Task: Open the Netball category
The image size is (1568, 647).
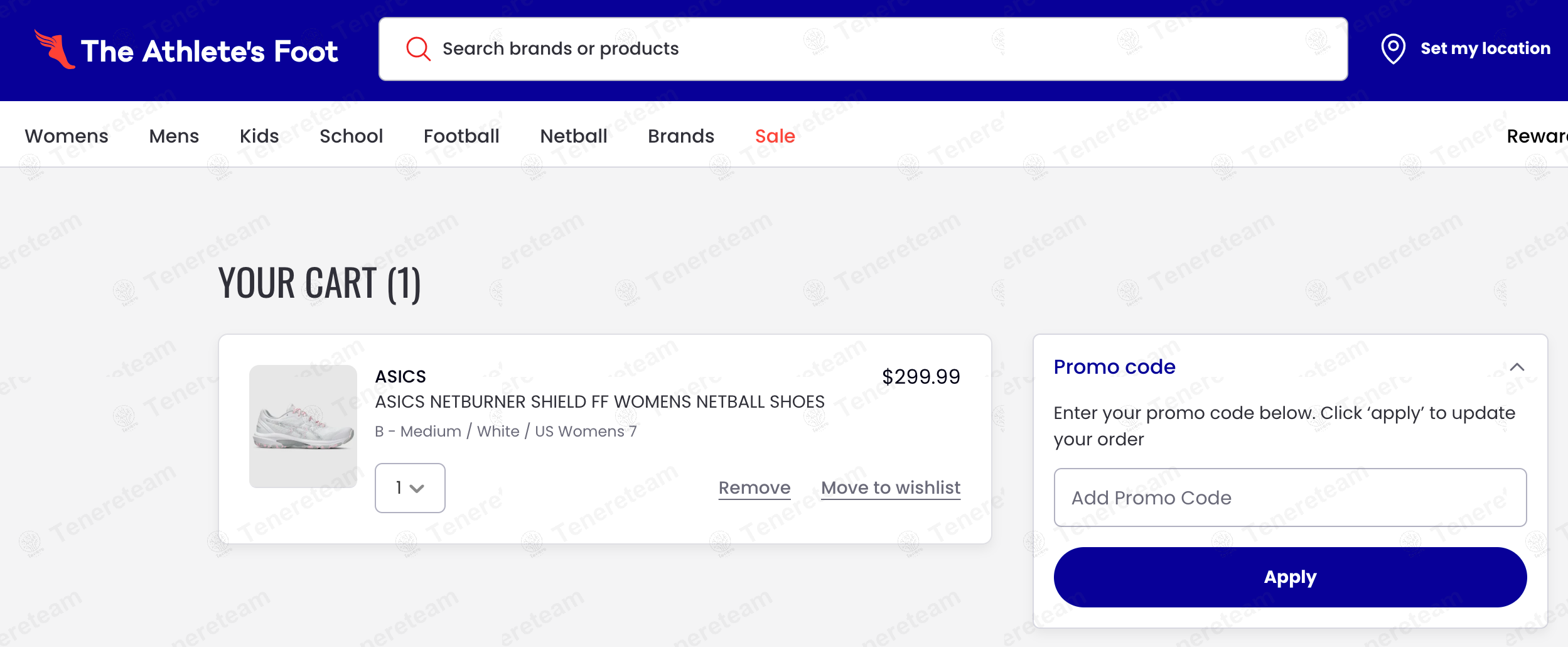Action: (x=574, y=136)
